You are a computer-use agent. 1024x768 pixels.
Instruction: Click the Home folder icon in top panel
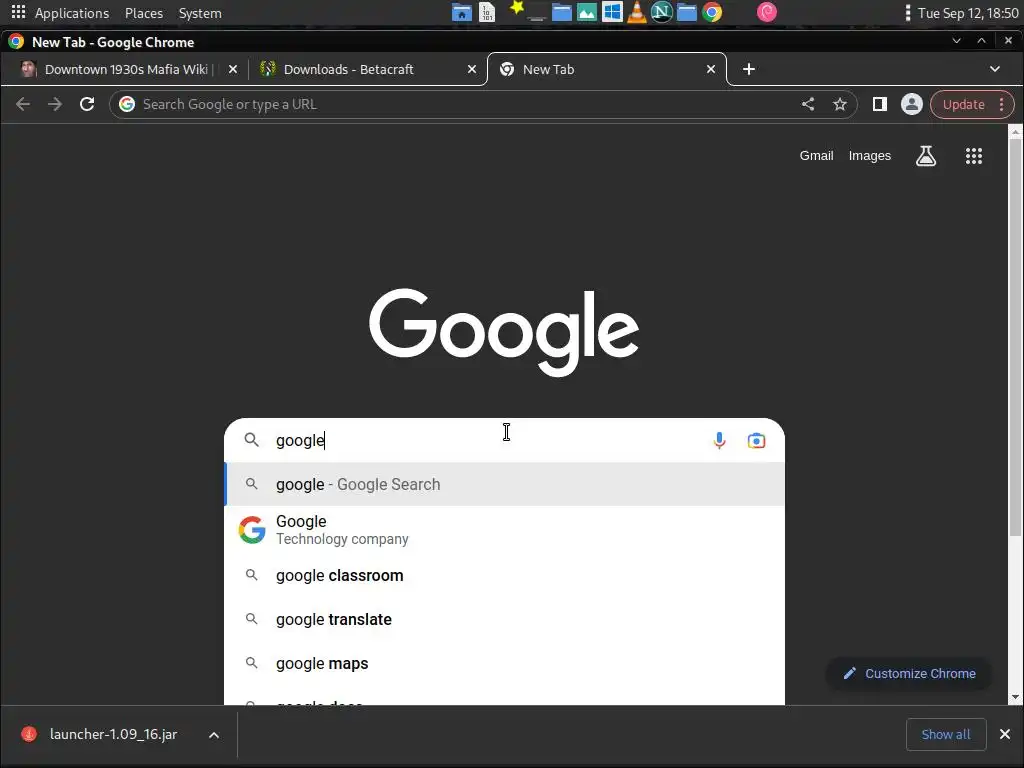coord(462,12)
